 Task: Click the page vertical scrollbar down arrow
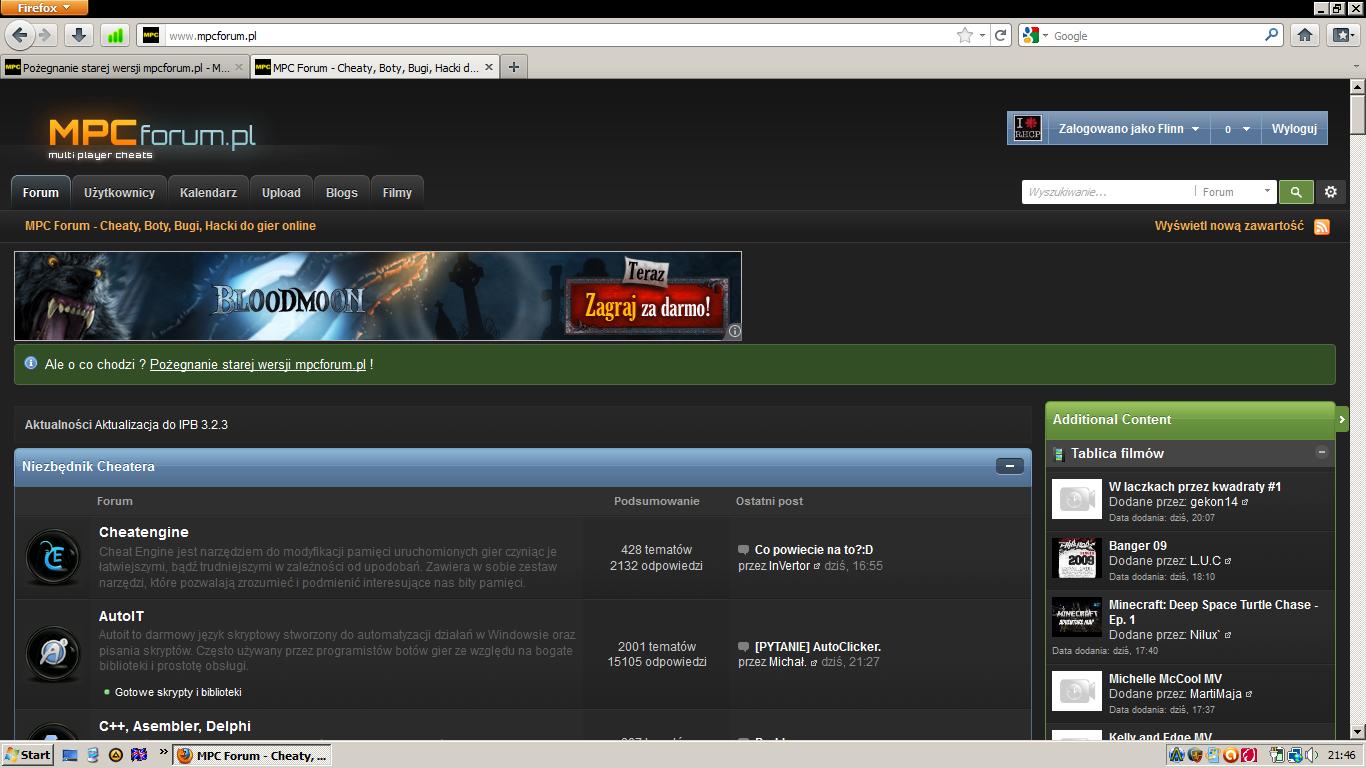click(x=1357, y=732)
